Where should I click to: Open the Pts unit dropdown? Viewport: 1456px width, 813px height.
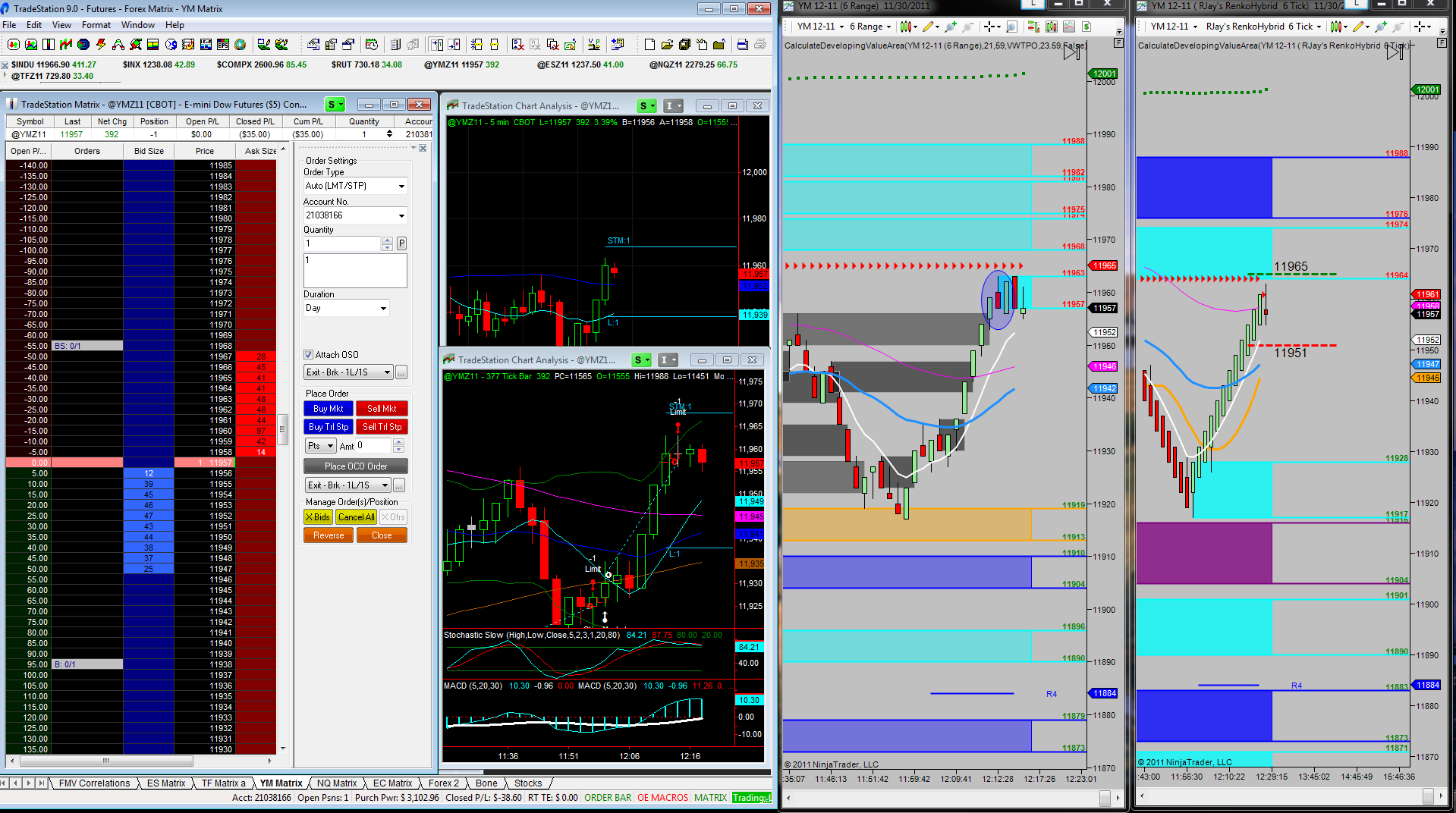320,446
